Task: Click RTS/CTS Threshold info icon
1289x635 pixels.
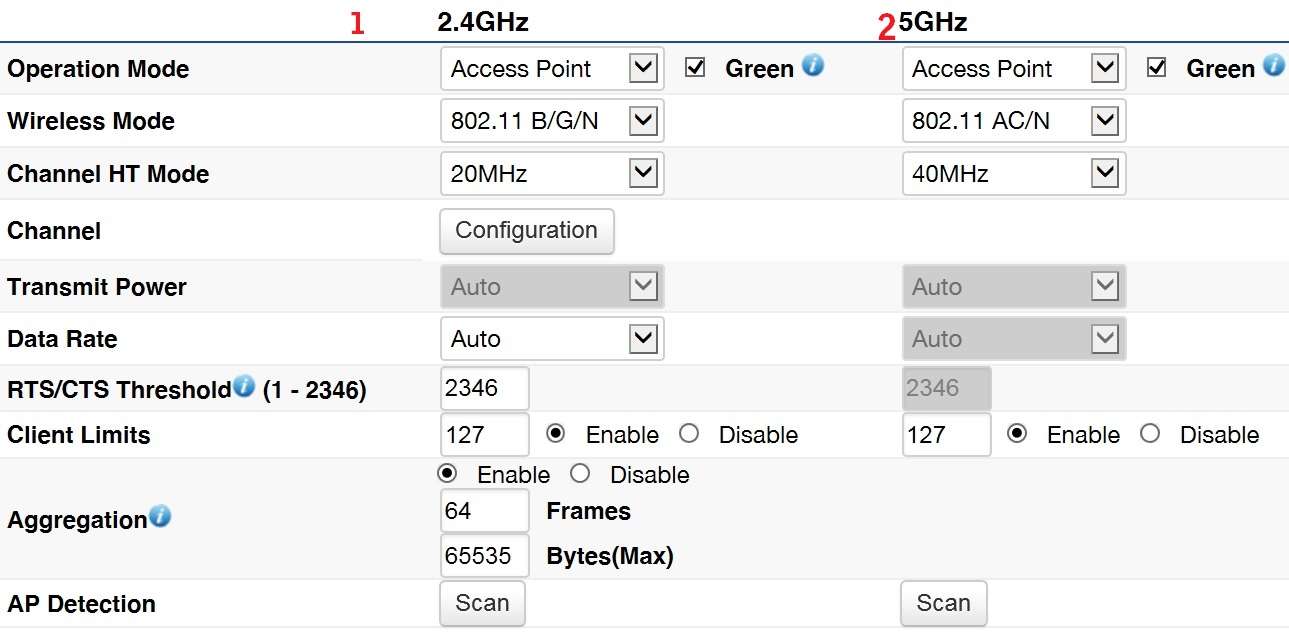Action: pos(244,387)
